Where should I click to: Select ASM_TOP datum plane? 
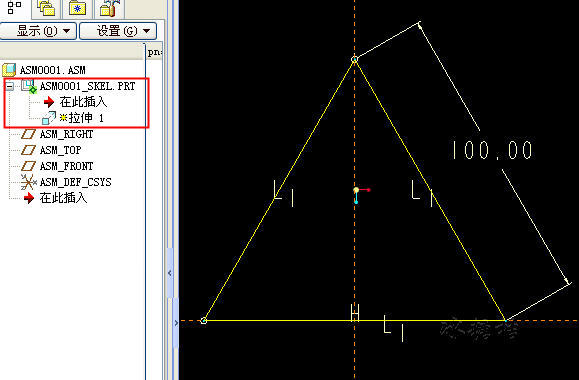click(61, 150)
